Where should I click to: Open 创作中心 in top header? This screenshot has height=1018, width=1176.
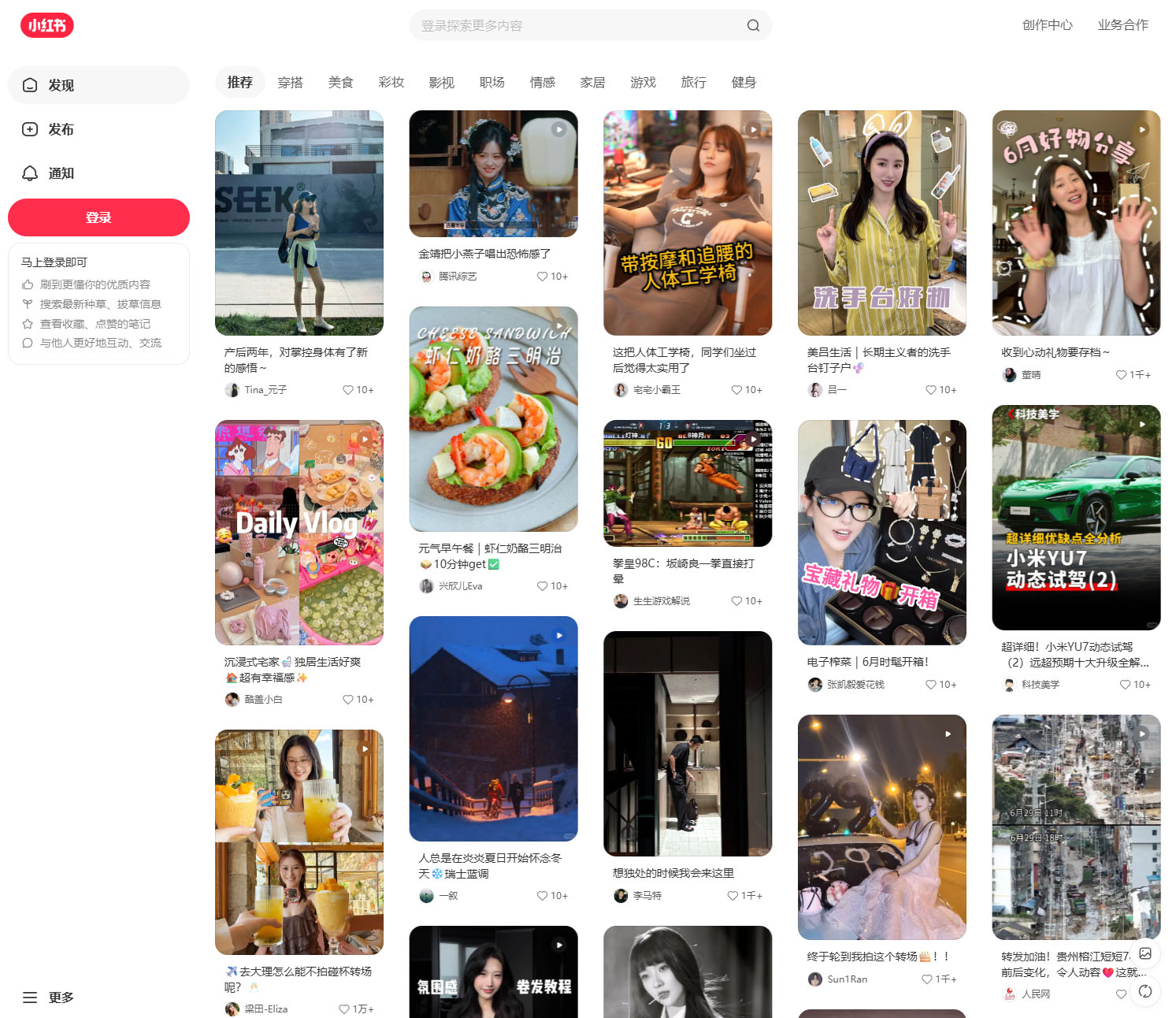click(x=1047, y=25)
